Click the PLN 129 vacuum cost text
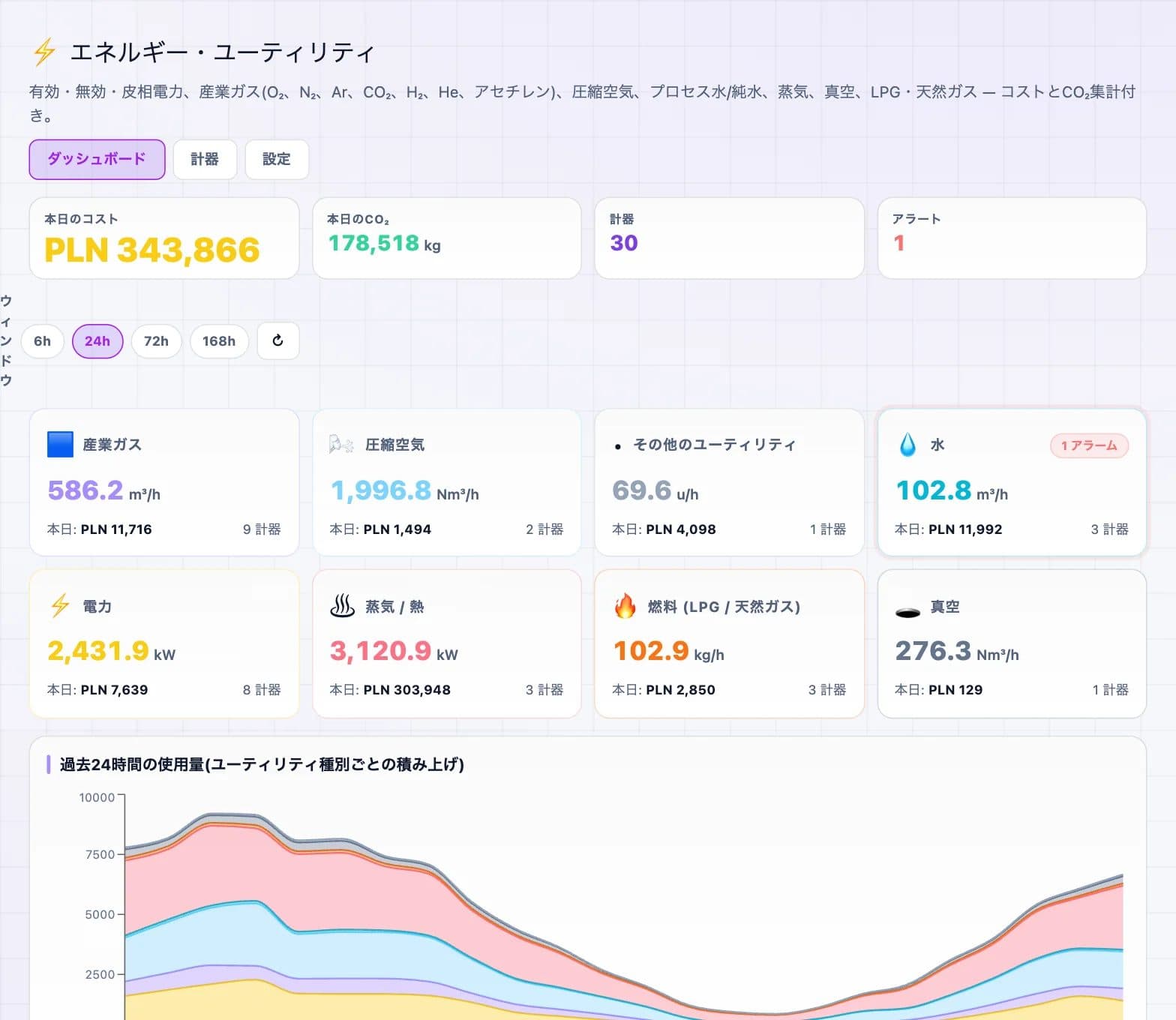The width and height of the screenshot is (1176, 1020). pos(955,690)
